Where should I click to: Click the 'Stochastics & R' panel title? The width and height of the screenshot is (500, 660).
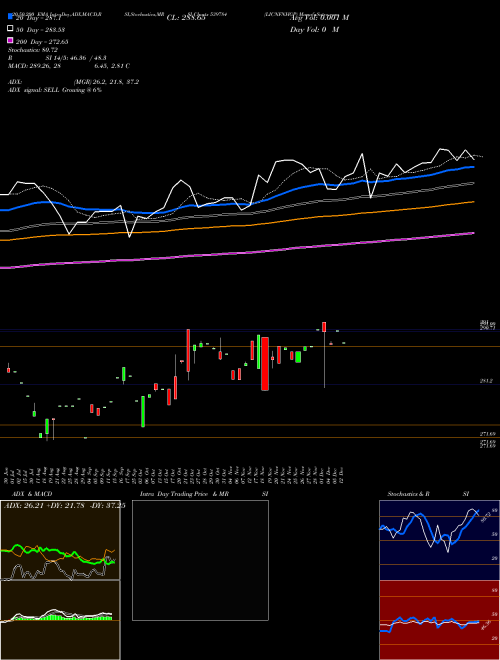click(x=409, y=494)
